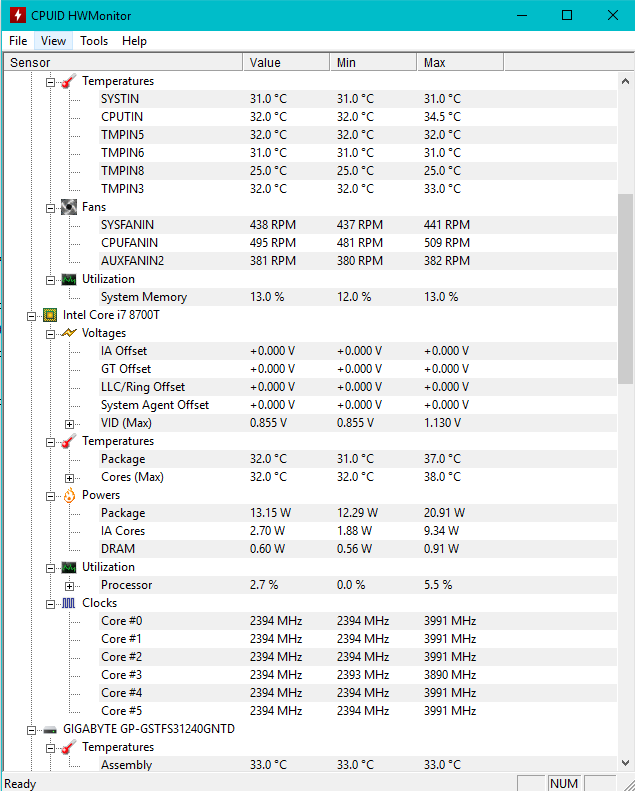Click the Value column header
The image size is (635, 791).
click(x=286, y=62)
